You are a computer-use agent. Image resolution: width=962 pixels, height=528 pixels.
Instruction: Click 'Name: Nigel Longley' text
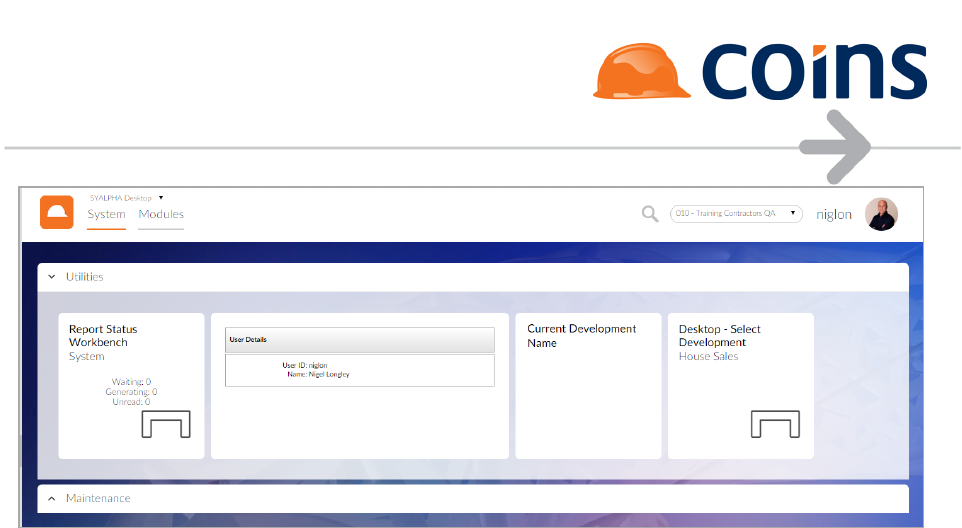point(318,374)
